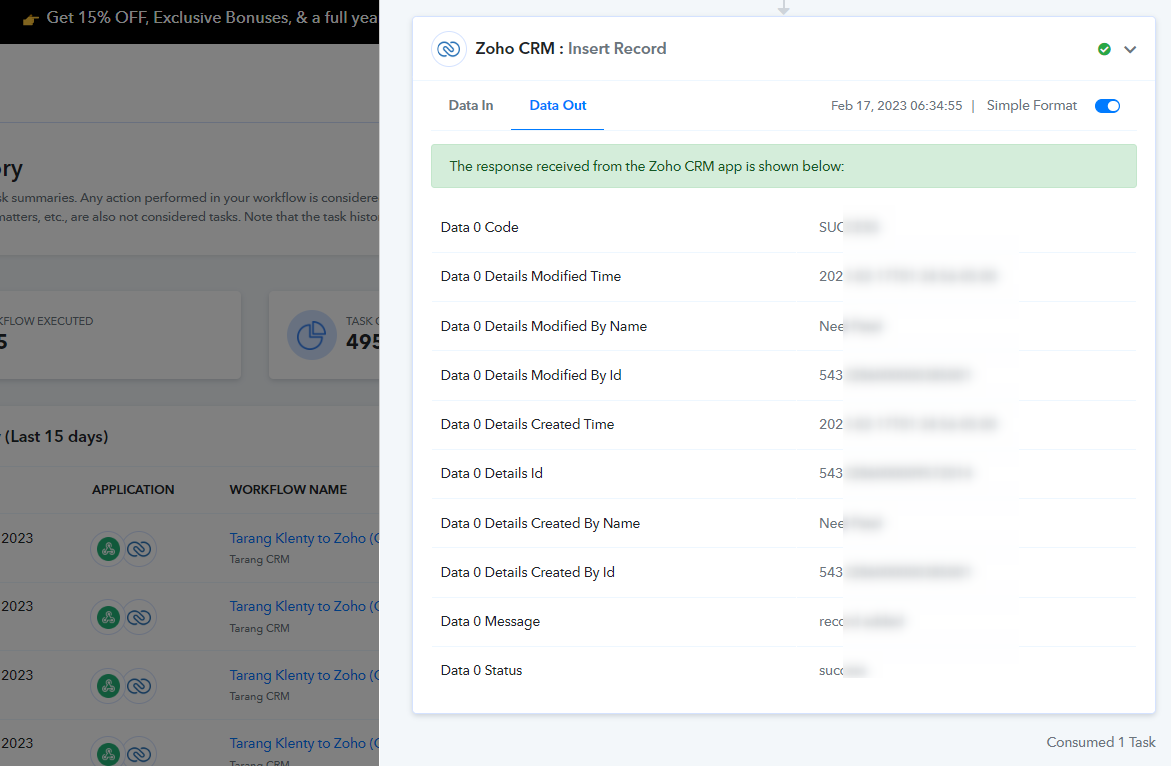1171x766 pixels.
Task: Open first Tarang Klenty to Zoho workflow link
Action: click(304, 538)
